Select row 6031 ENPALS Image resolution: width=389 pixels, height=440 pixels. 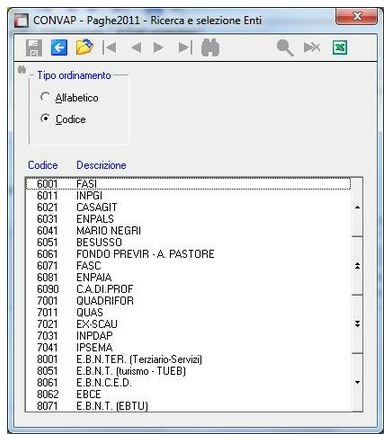click(188, 219)
